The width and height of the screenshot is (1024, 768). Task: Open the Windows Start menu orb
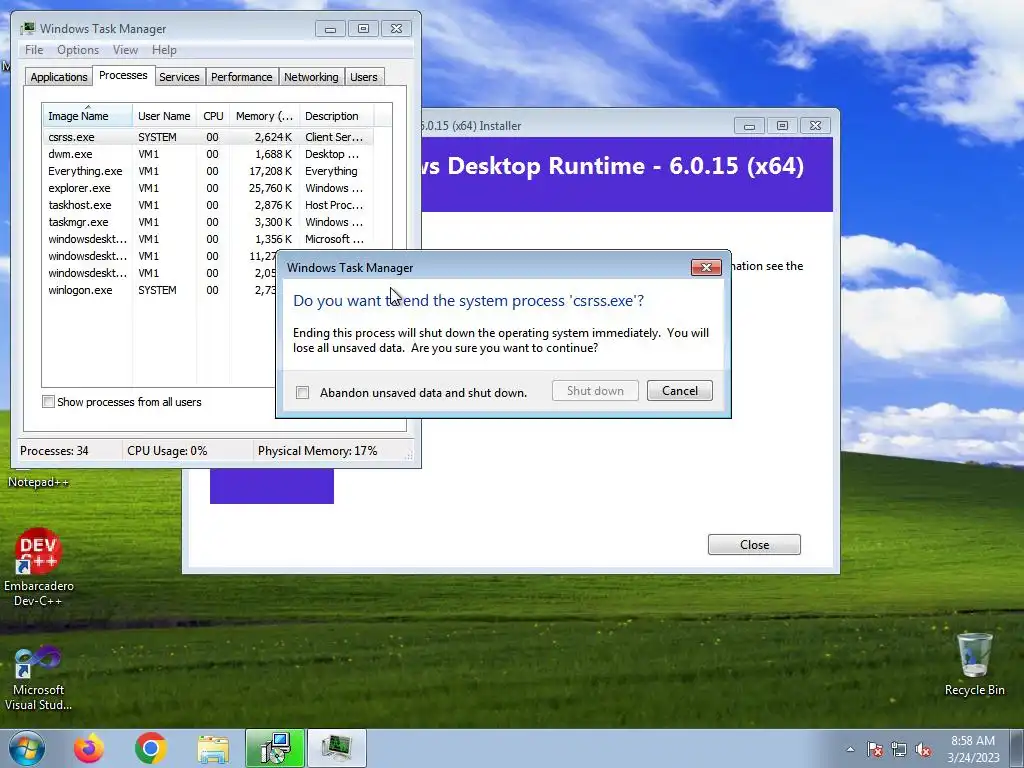(27, 748)
